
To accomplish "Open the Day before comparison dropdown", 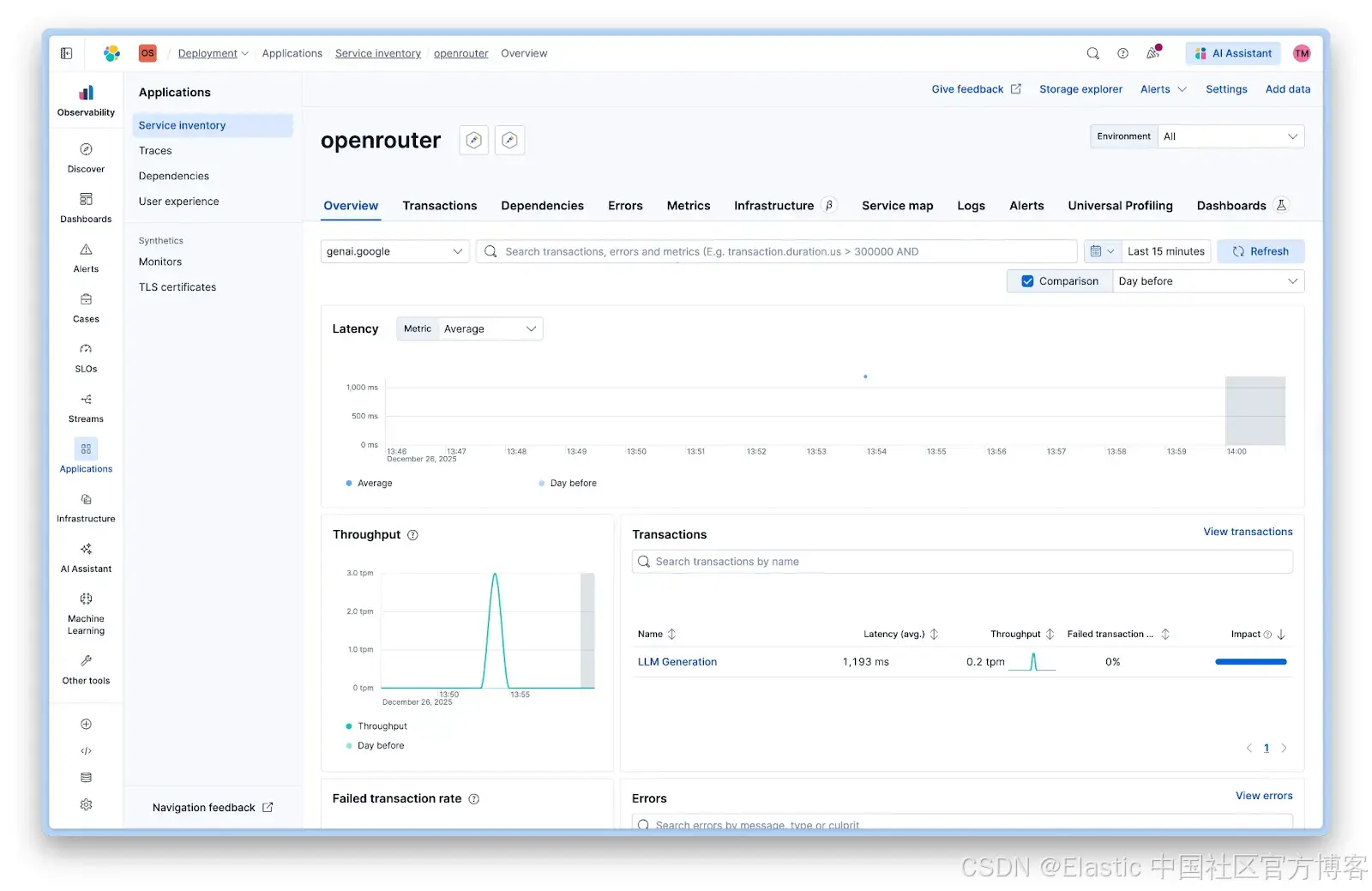I will 1208,281.
